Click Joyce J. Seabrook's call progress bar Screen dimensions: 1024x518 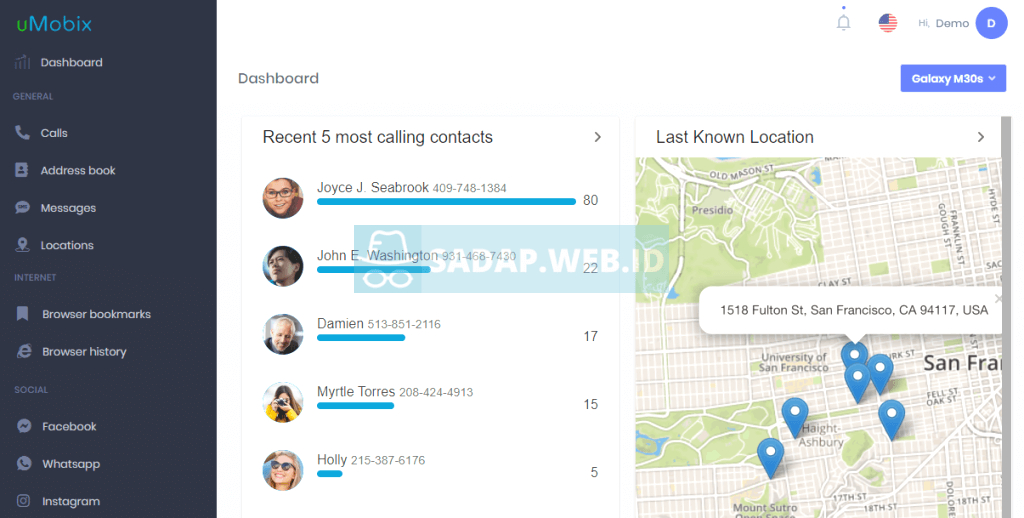click(446, 202)
